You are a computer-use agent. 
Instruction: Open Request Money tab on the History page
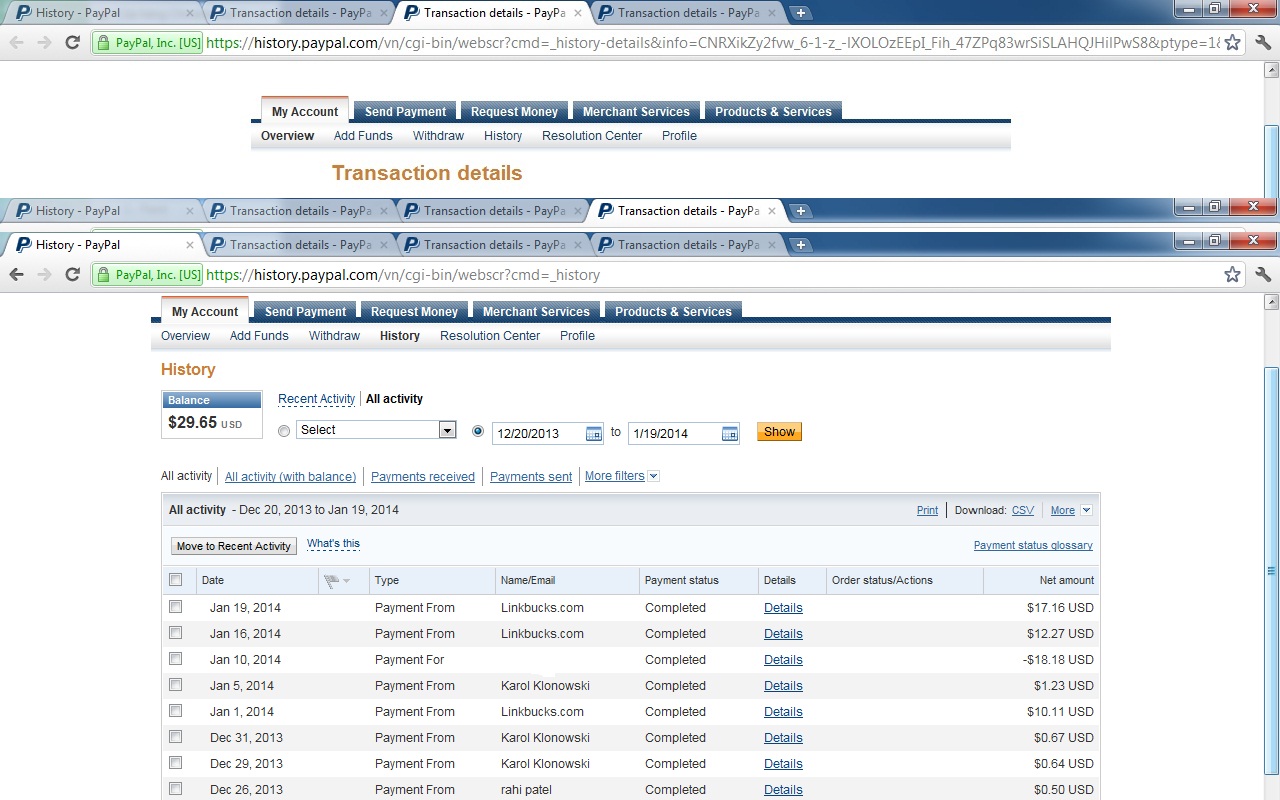(414, 312)
